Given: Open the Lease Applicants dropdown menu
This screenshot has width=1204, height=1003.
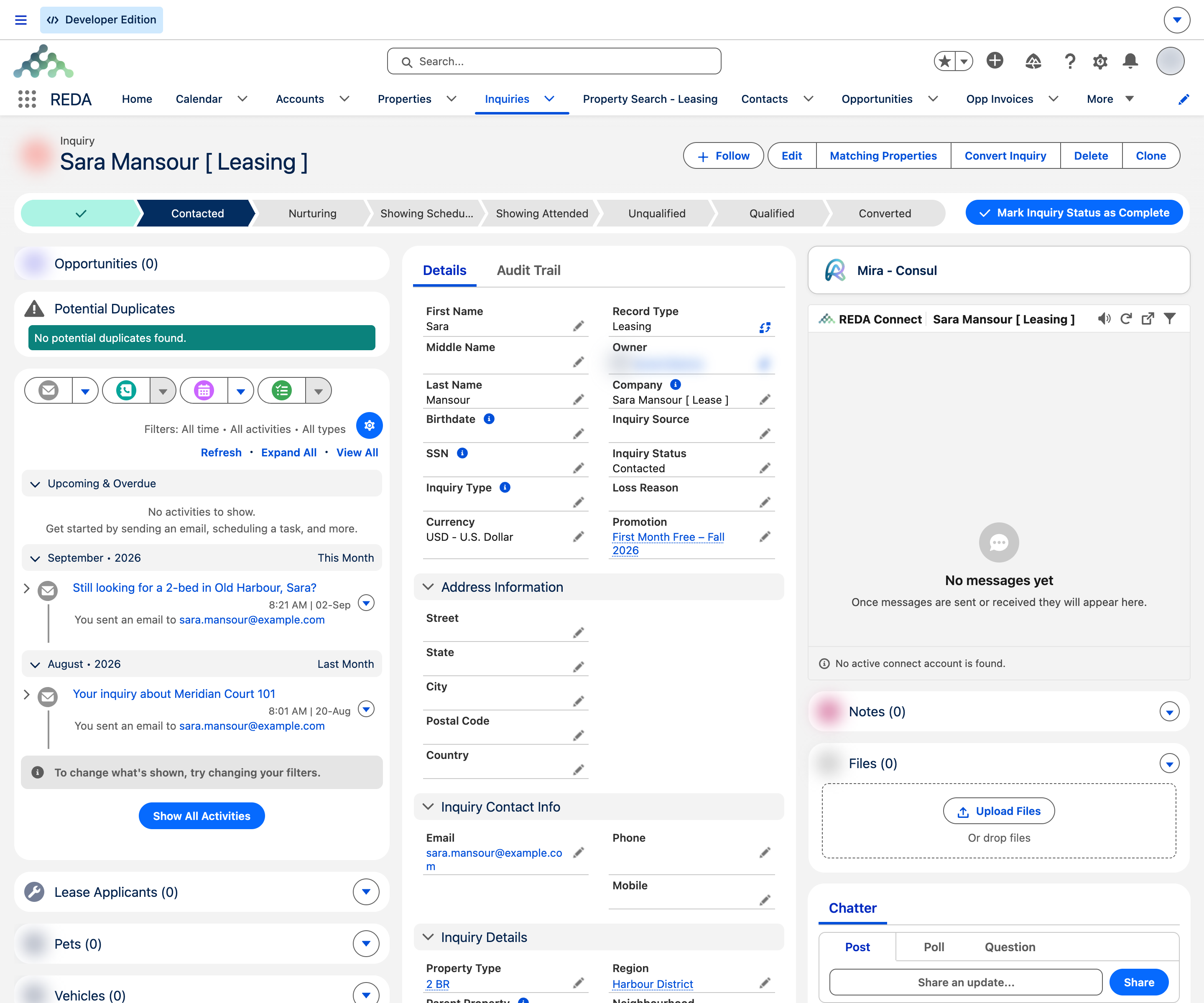Looking at the screenshot, I should tap(366, 892).
